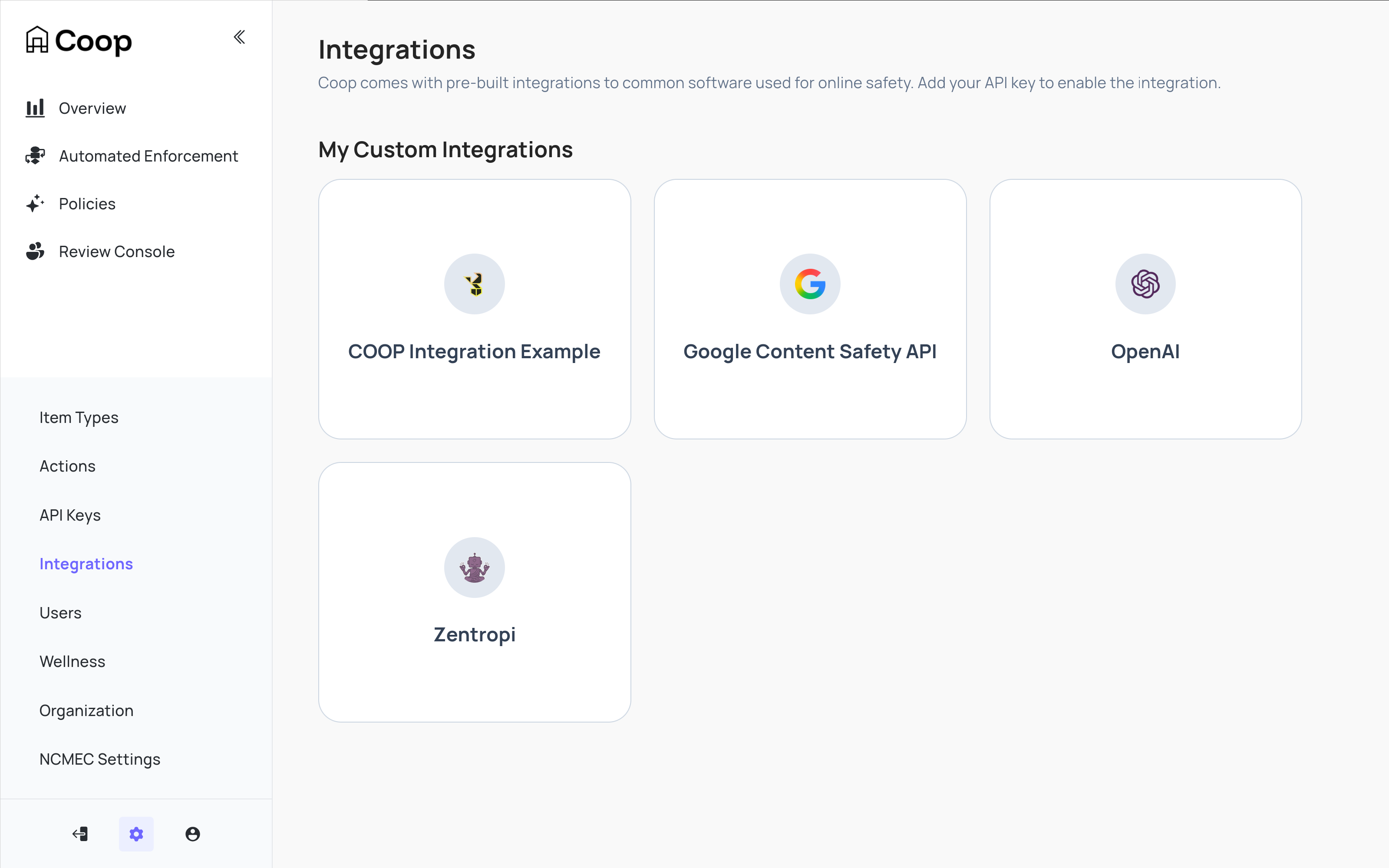Click the Overview bar chart icon

tap(35, 108)
